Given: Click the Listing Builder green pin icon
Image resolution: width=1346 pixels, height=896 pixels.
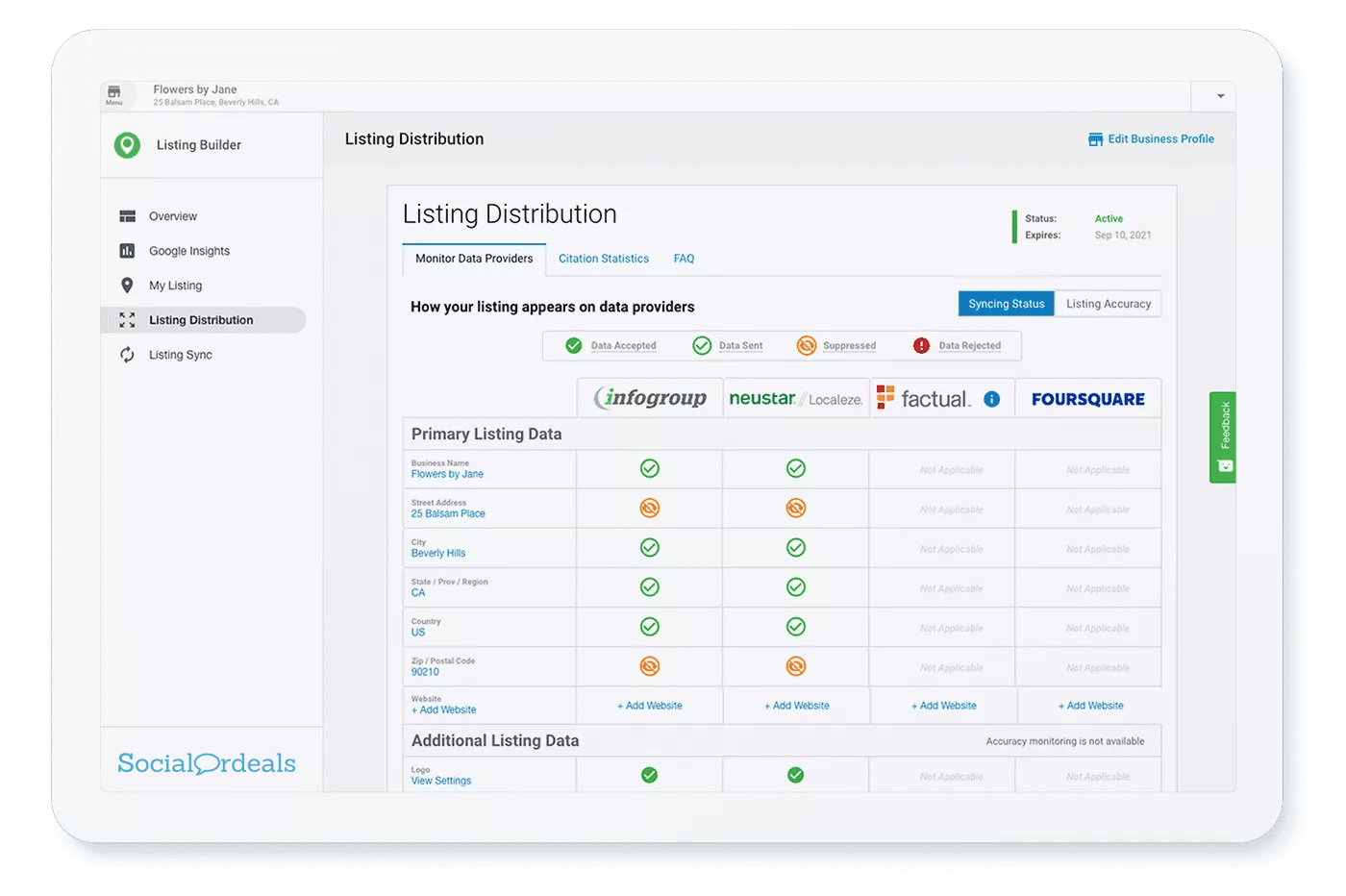Looking at the screenshot, I should 127,145.
